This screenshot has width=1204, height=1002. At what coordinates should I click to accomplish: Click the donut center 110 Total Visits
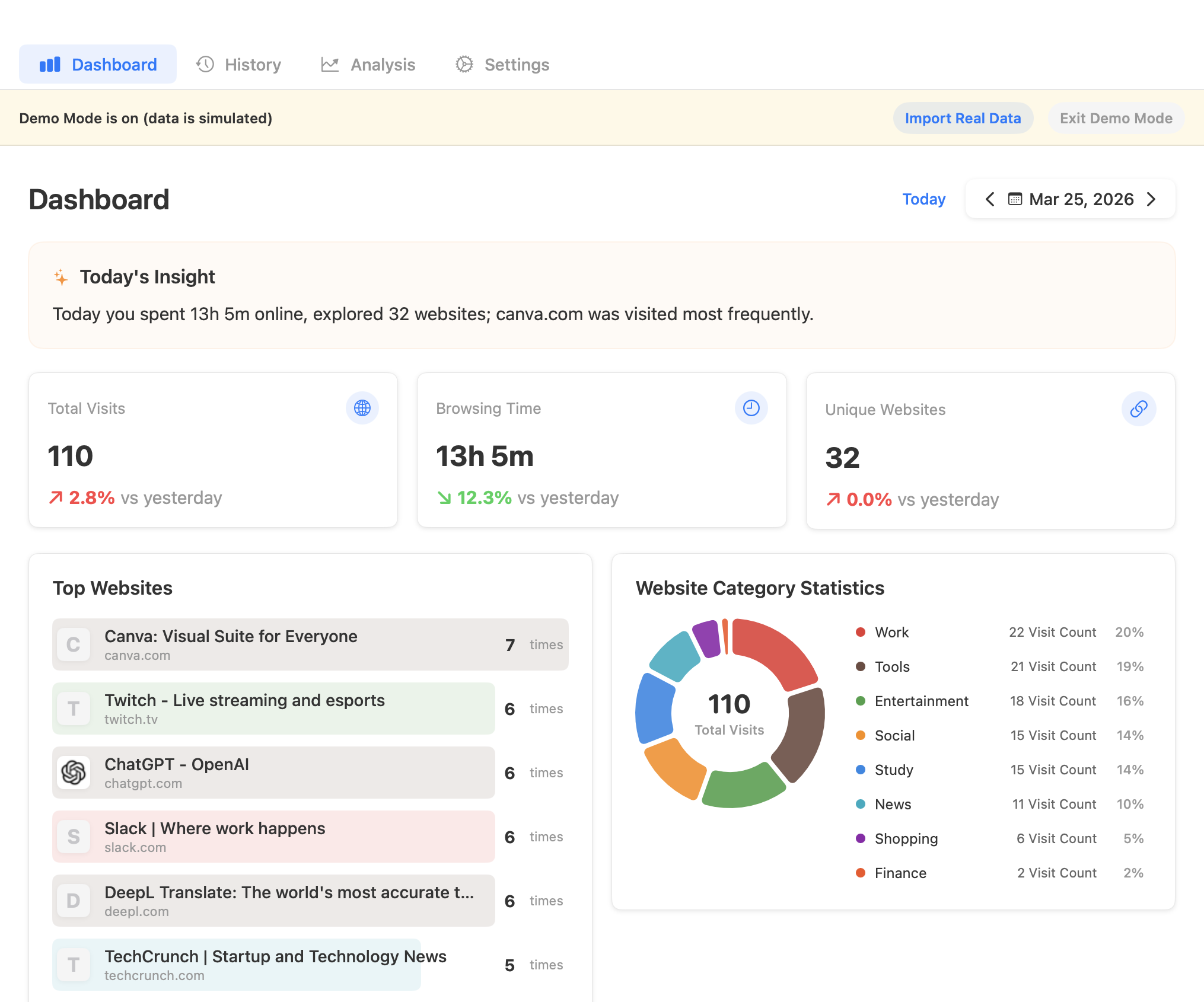(730, 713)
